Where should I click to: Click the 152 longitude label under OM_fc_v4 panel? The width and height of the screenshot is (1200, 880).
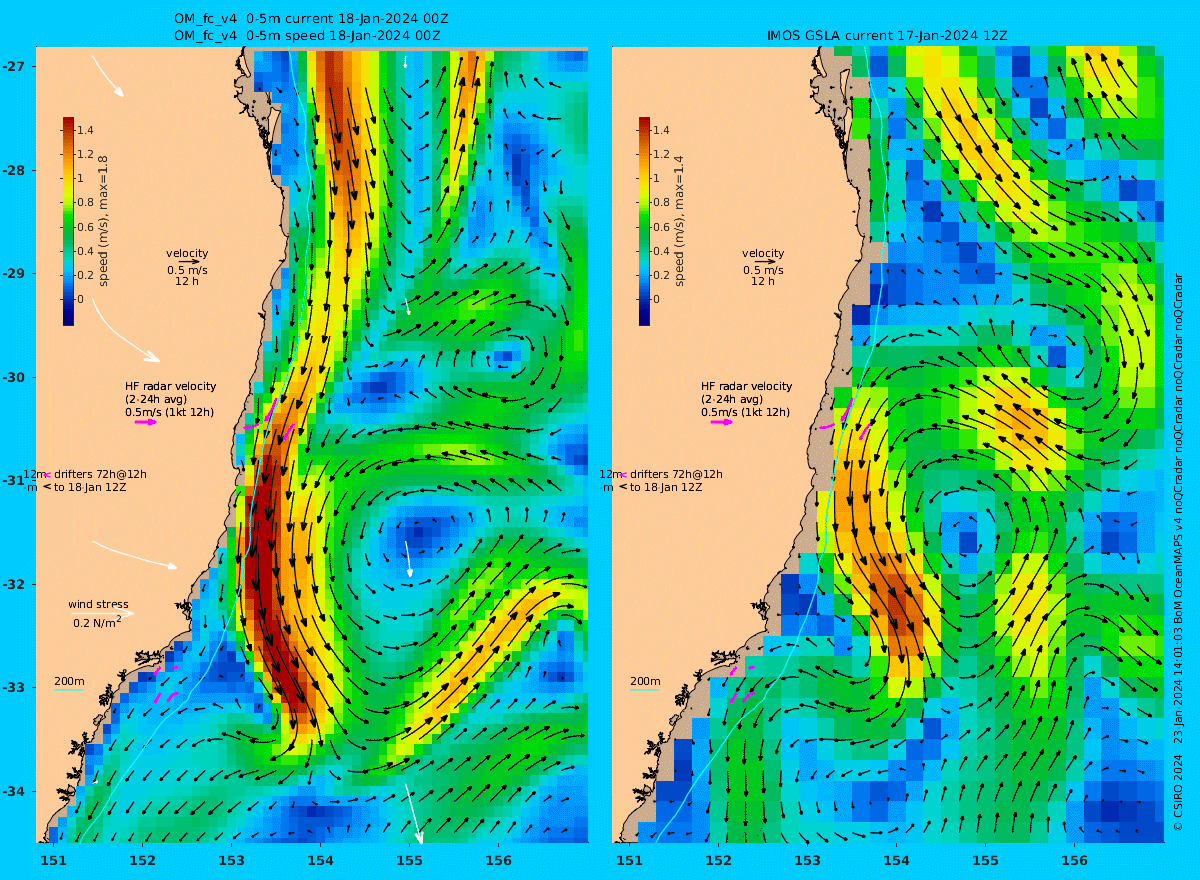(142, 860)
